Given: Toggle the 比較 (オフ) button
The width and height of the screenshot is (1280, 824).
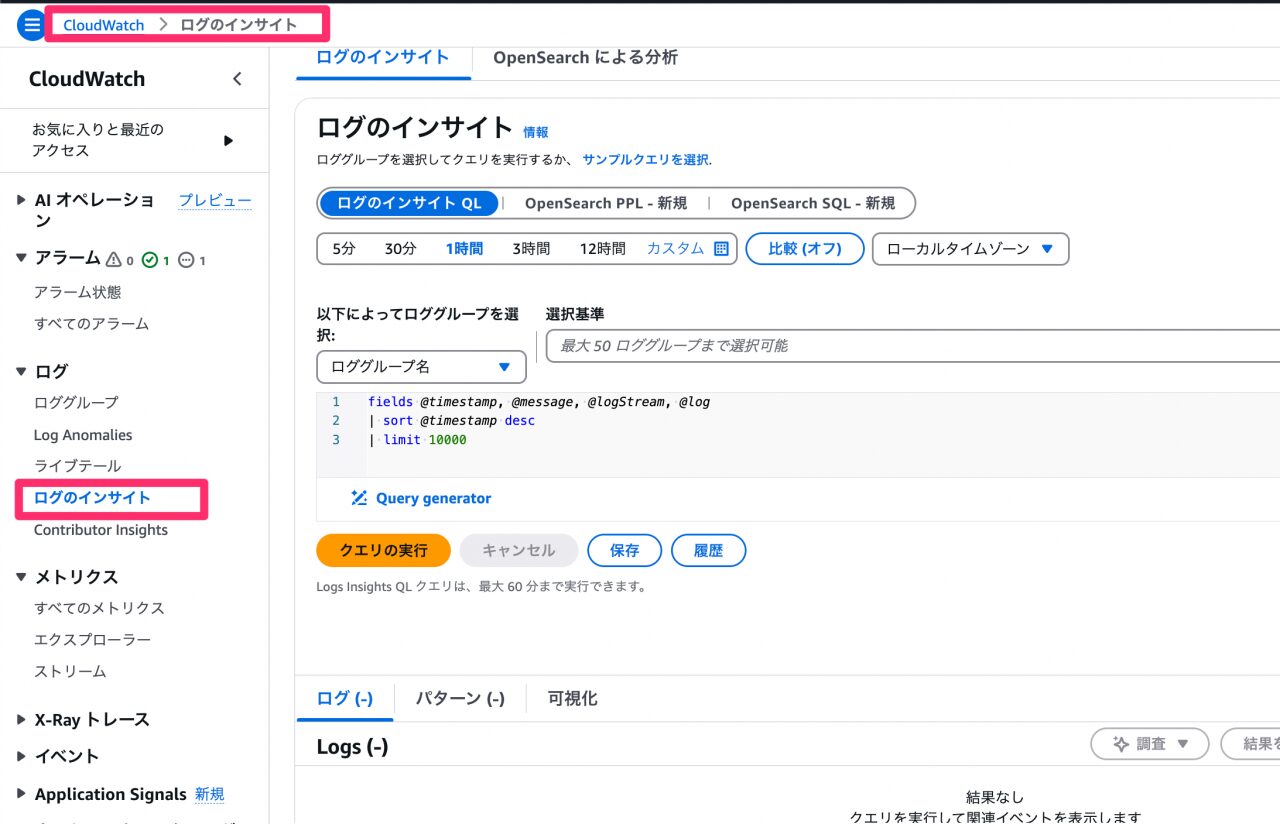Looking at the screenshot, I should (x=805, y=249).
